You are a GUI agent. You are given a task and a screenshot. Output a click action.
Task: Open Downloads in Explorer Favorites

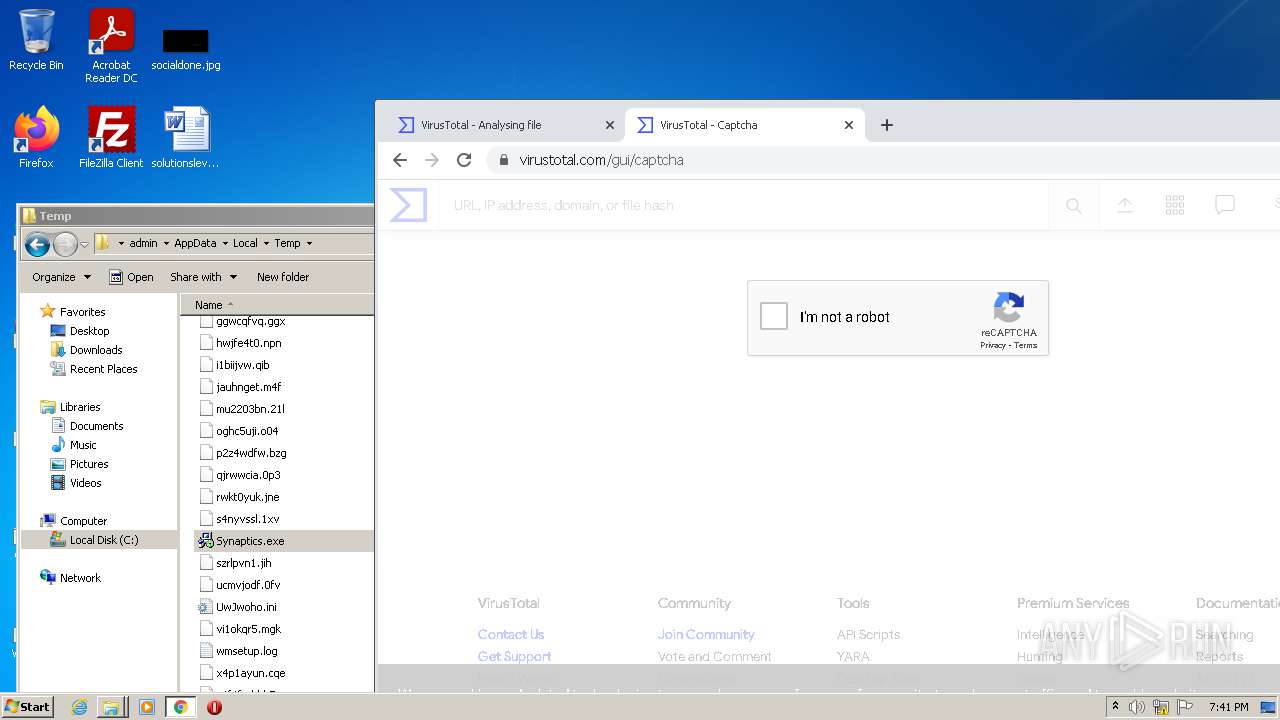pos(96,350)
